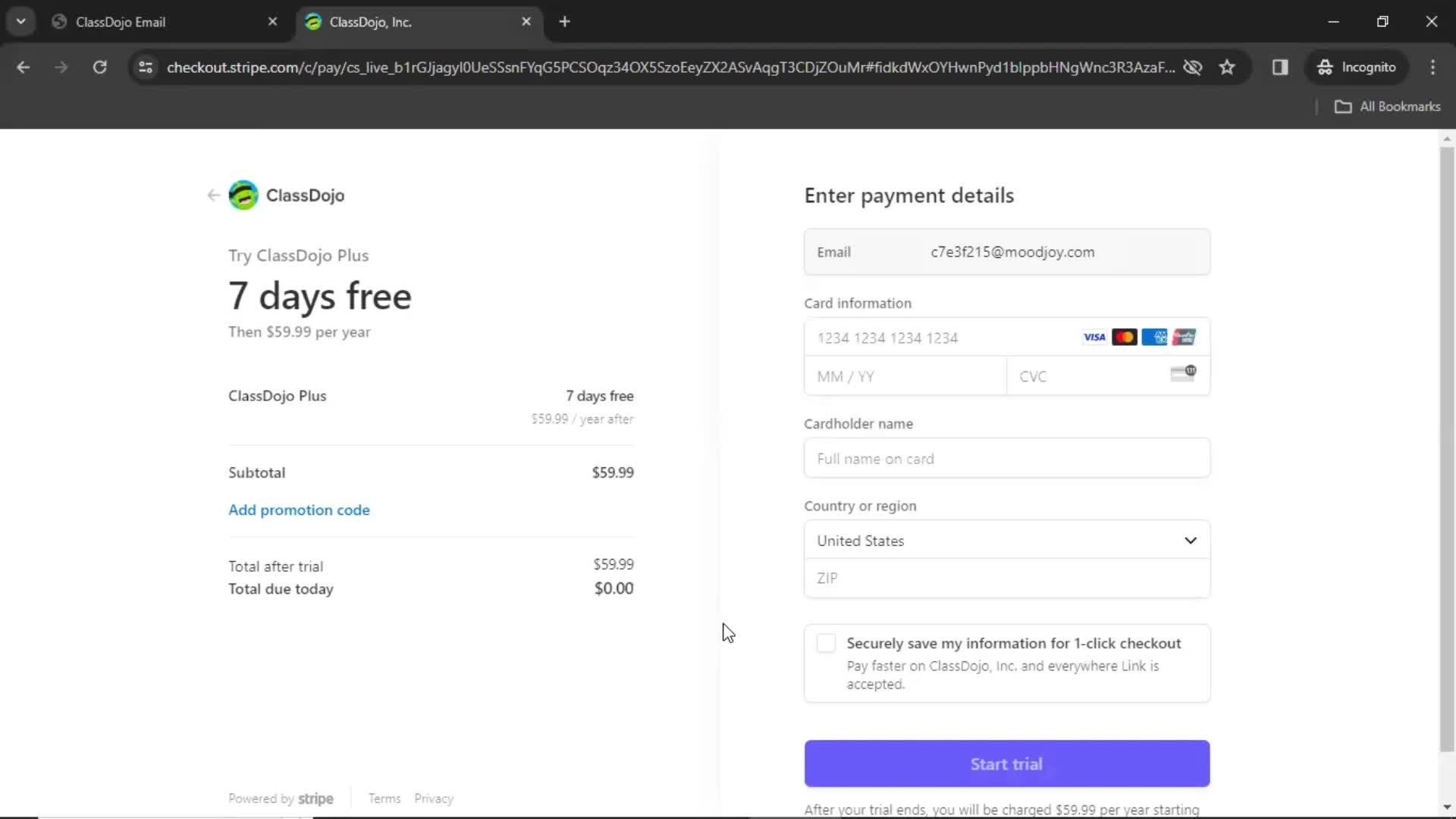Click the card number field
This screenshot has width=1456, height=819.
(1007, 337)
